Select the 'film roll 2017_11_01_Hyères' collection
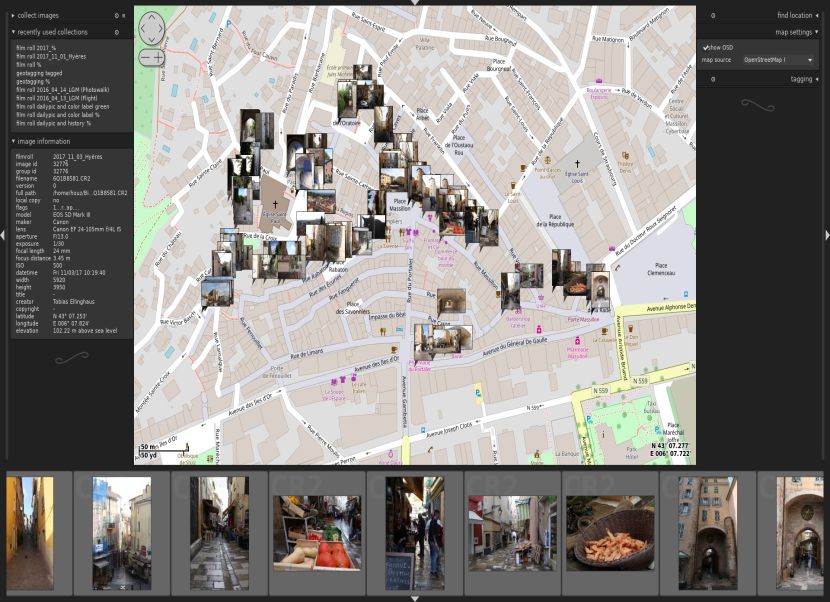830x602 pixels. tap(51, 57)
